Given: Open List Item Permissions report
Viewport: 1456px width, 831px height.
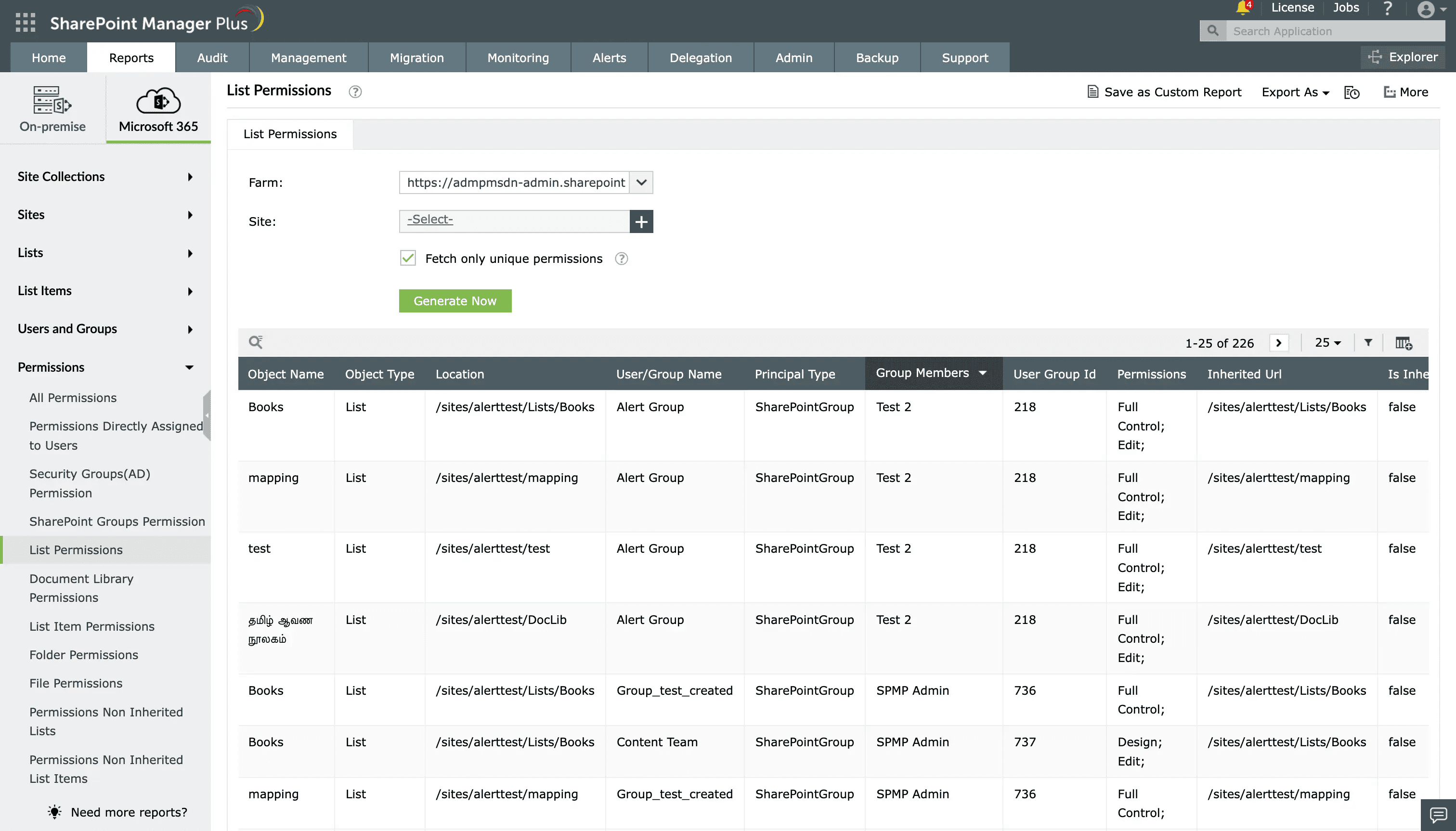Looking at the screenshot, I should coord(92,626).
